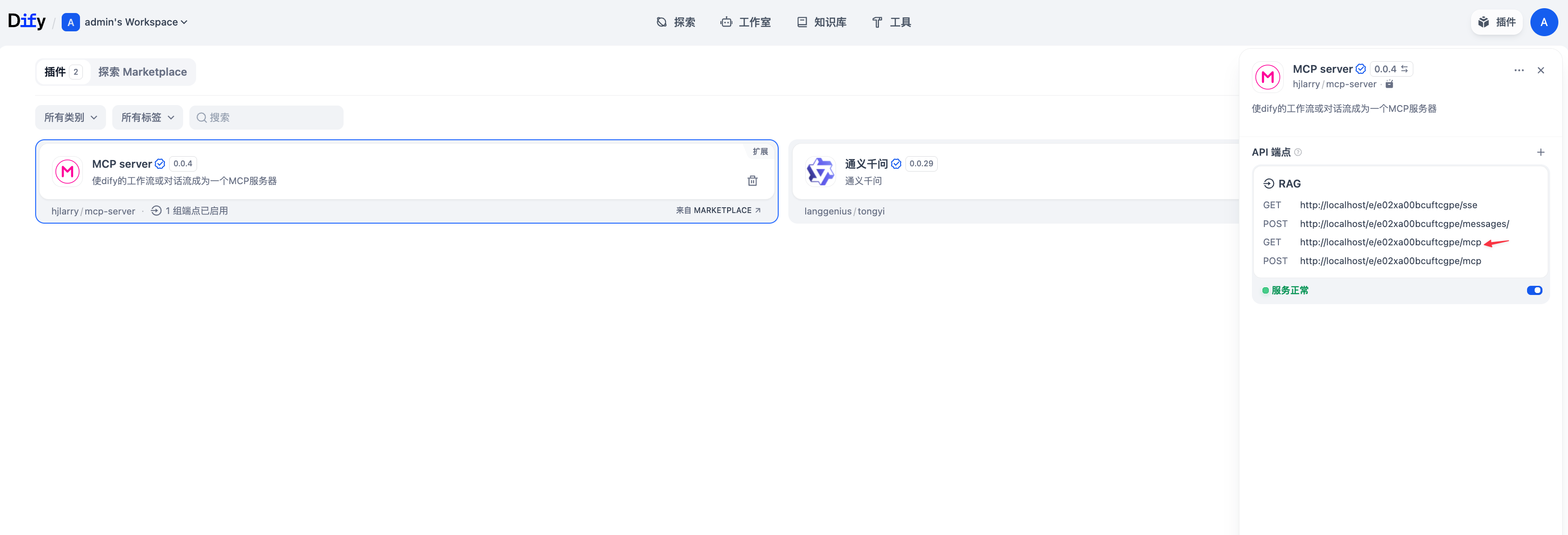Click the GET mcp endpoint URL
The height and width of the screenshot is (535, 1568).
tap(1390, 242)
